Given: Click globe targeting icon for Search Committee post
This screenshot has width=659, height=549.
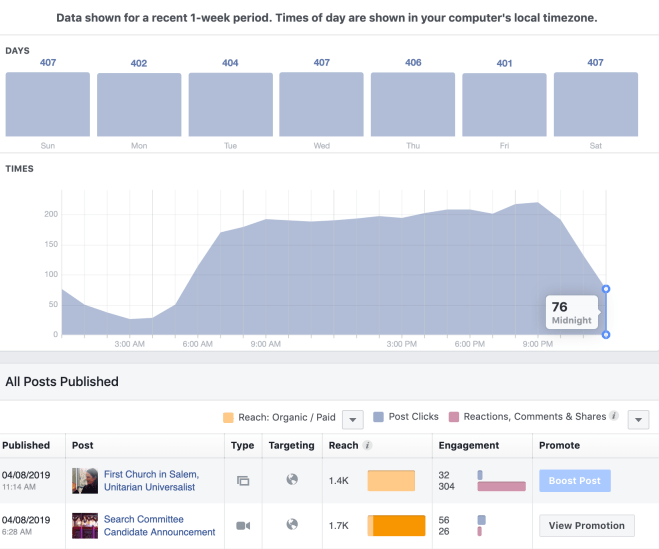Looking at the screenshot, I should tap(292, 524).
